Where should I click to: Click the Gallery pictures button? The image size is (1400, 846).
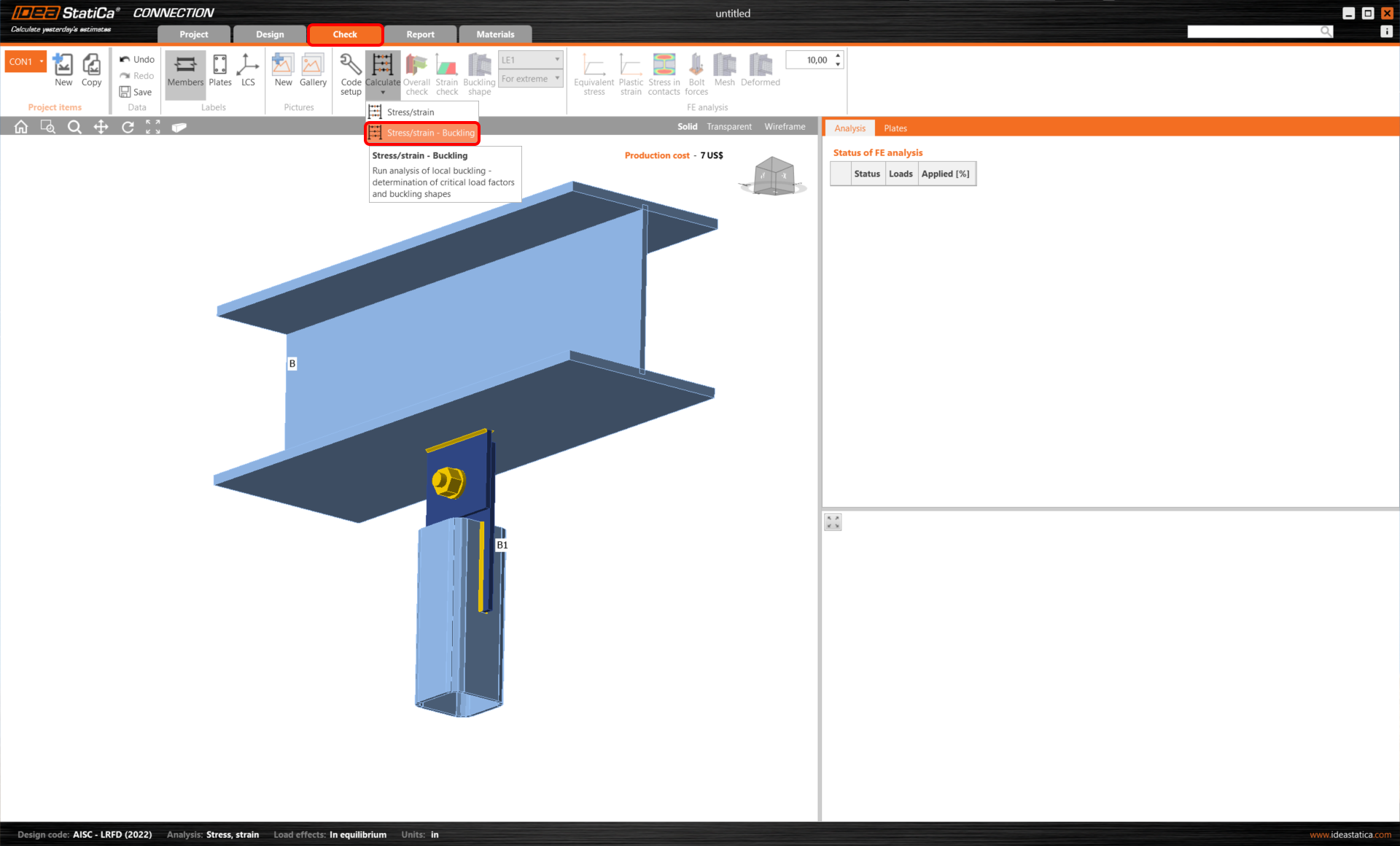click(x=313, y=73)
